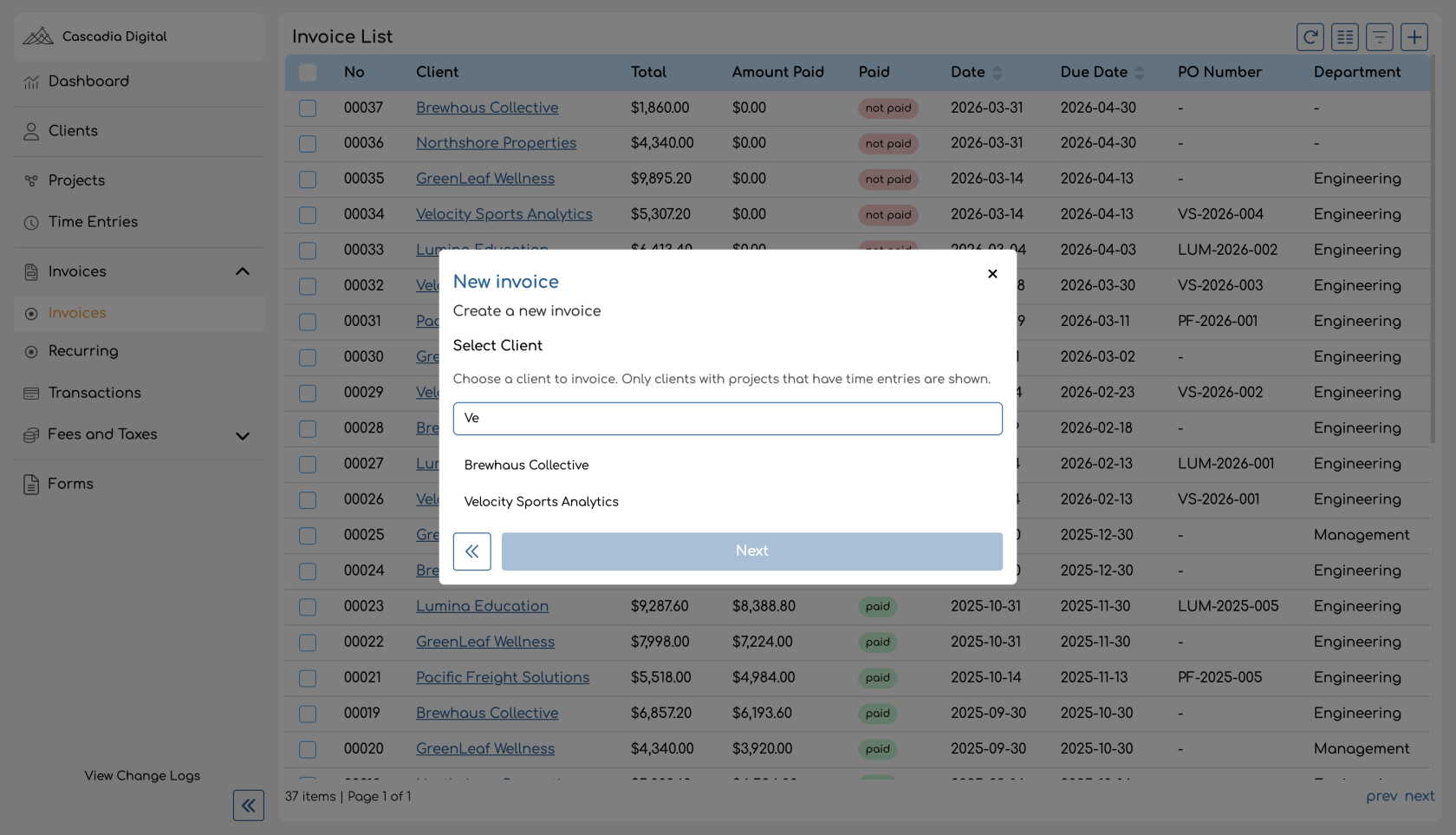Click the not paid badge for invoice 00037
Screen dimensions: 1456x835
click(x=888, y=108)
